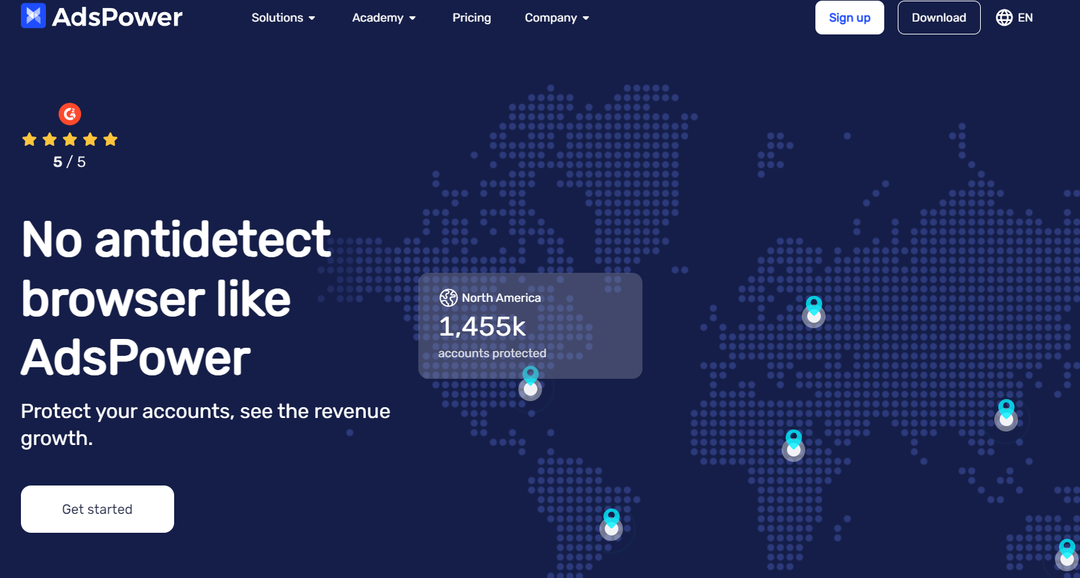Click the 5 / 5 rating text

click(x=70, y=163)
